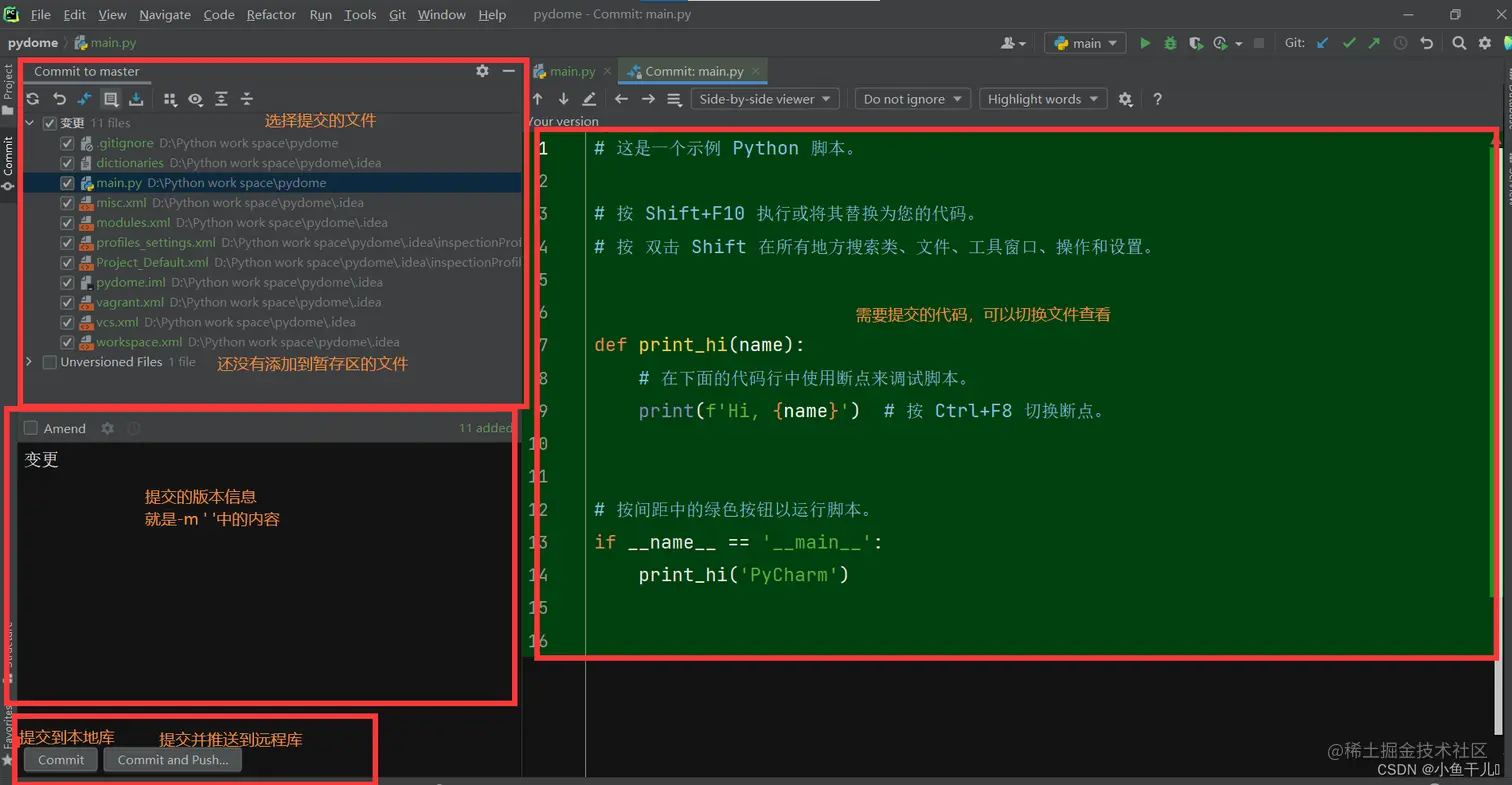Click the Git push green arrow icon
Image resolution: width=1512 pixels, height=785 pixels.
(x=1374, y=43)
